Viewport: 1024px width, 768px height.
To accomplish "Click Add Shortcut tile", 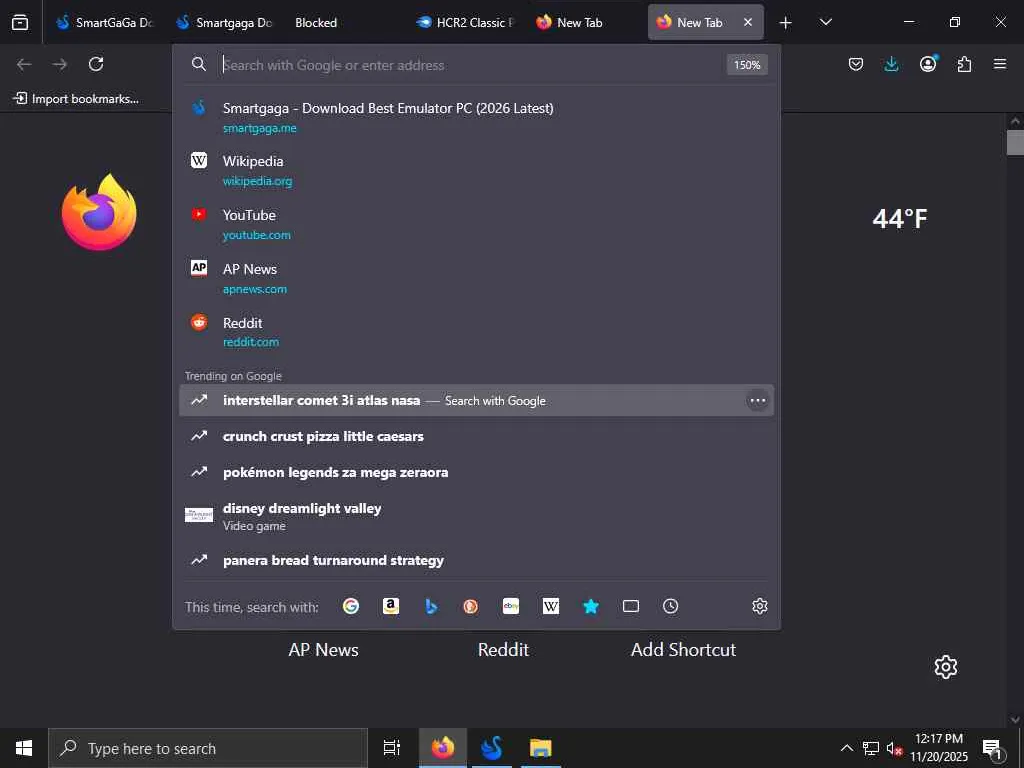I will (683, 650).
